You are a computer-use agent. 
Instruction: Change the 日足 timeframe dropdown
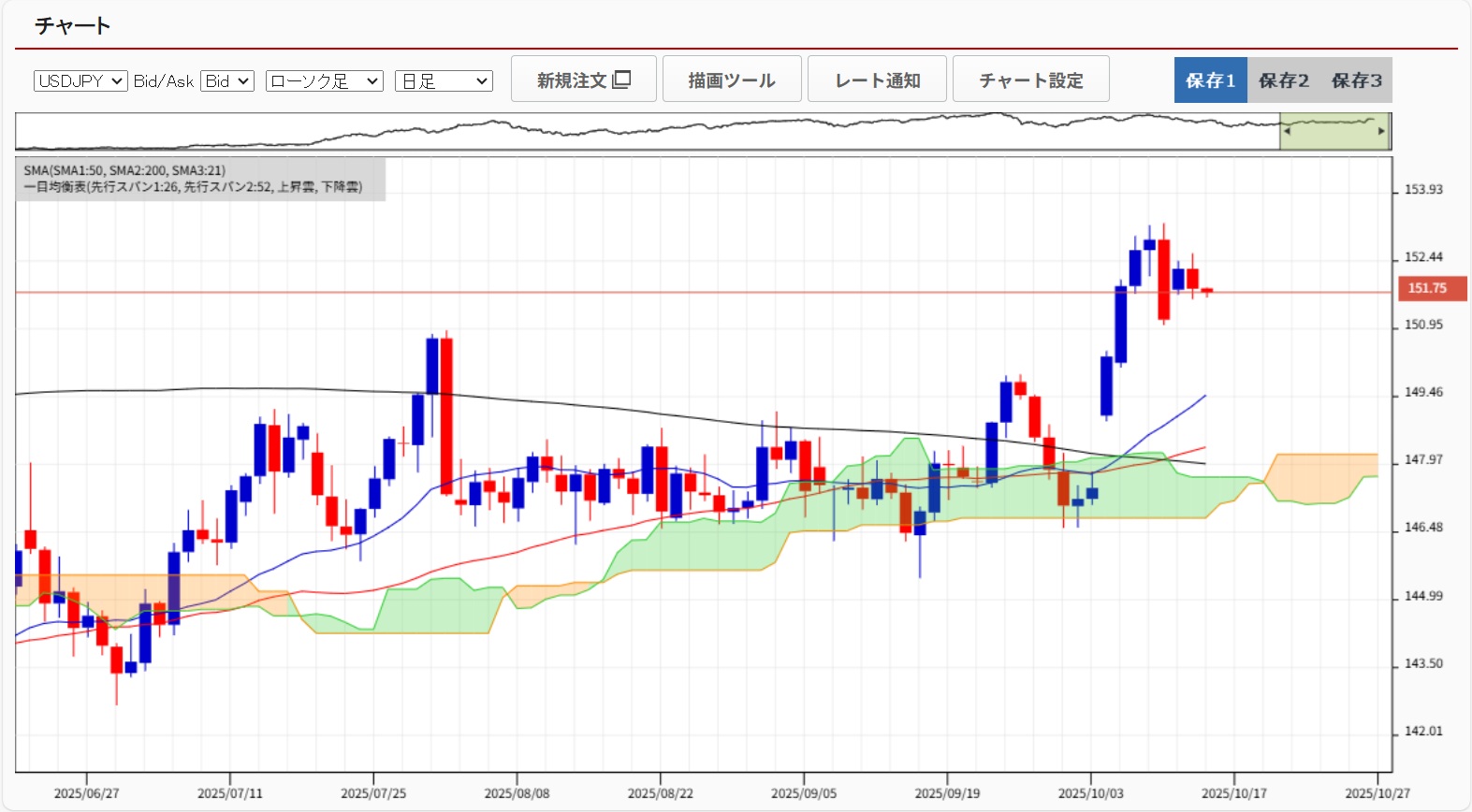coord(444,81)
